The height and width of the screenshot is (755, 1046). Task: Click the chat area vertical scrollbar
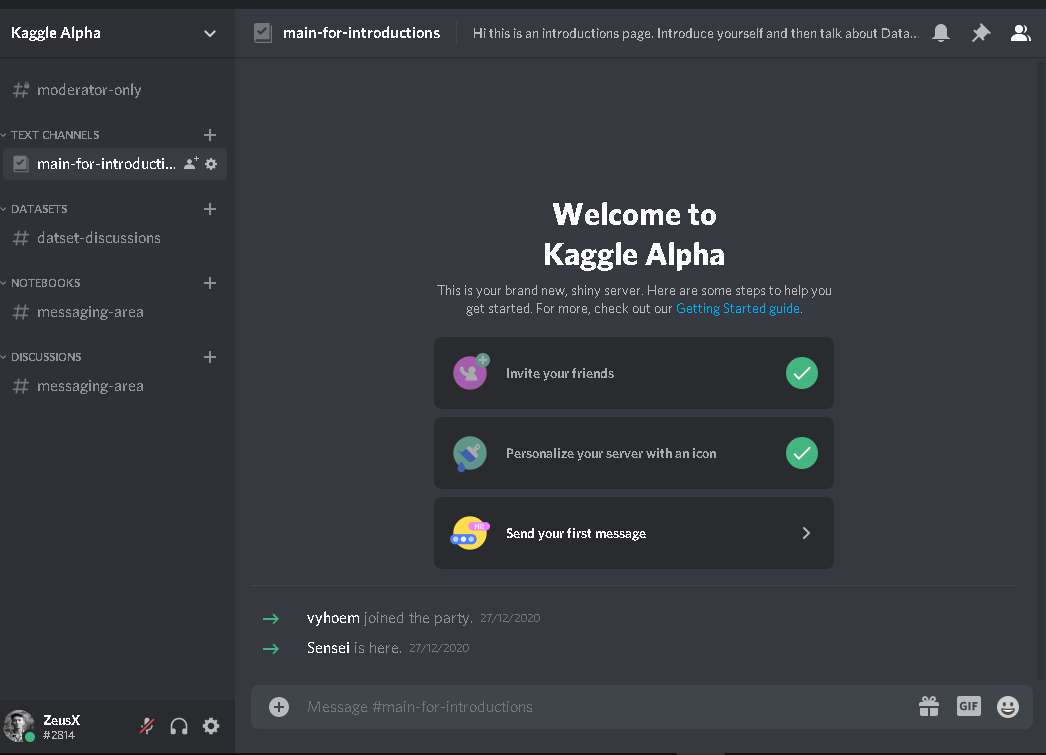point(1042,370)
